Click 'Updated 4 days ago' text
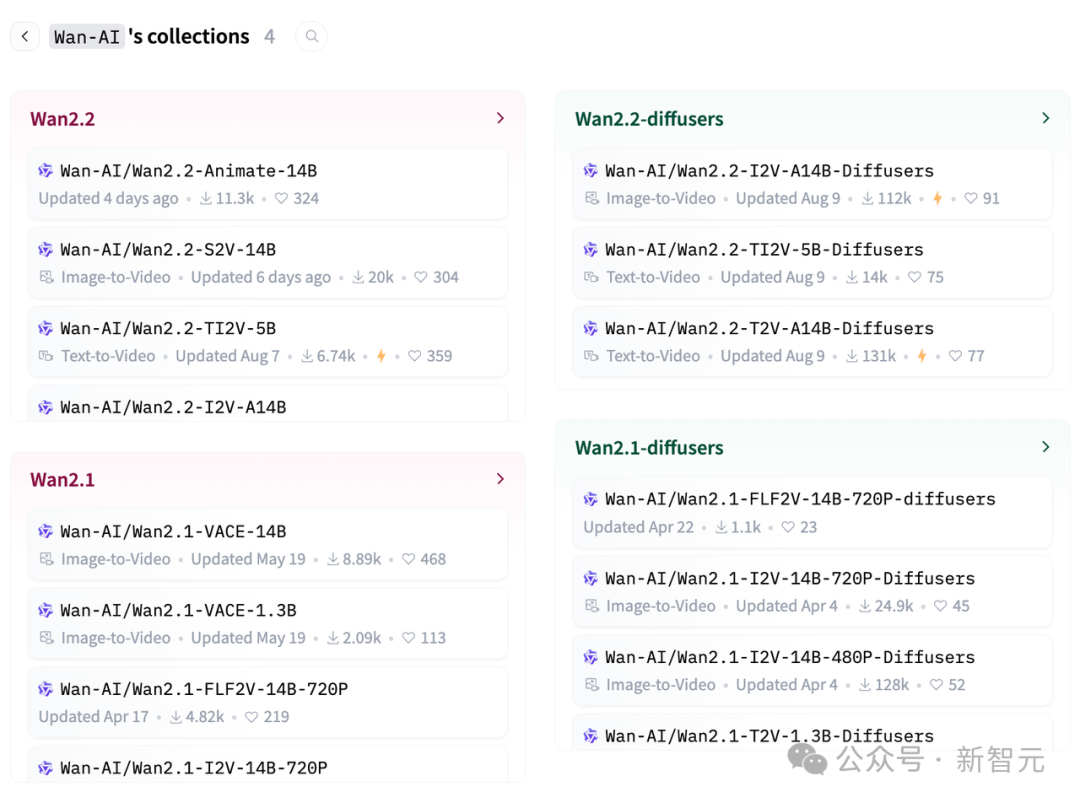The height and width of the screenshot is (803, 1080). tap(108, 198)
